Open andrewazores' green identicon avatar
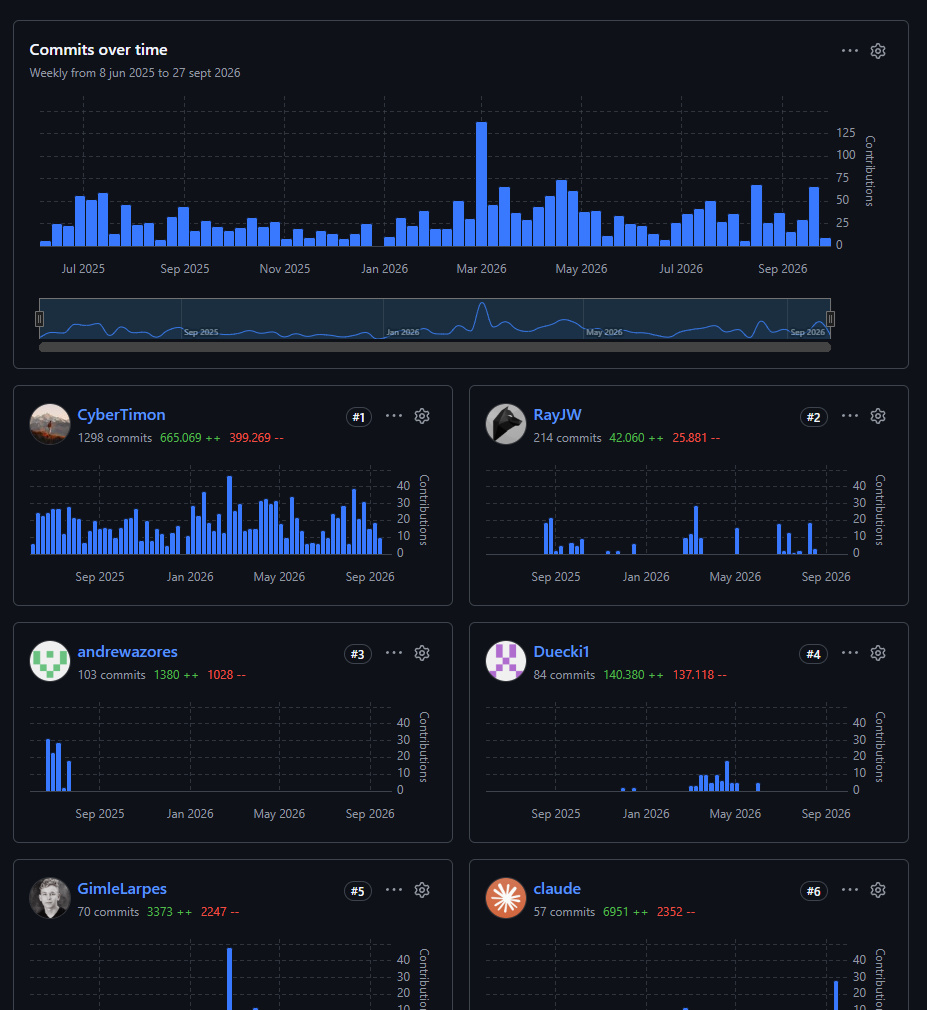The height and width of the screenshot is (1010, 927). [50, 661]
